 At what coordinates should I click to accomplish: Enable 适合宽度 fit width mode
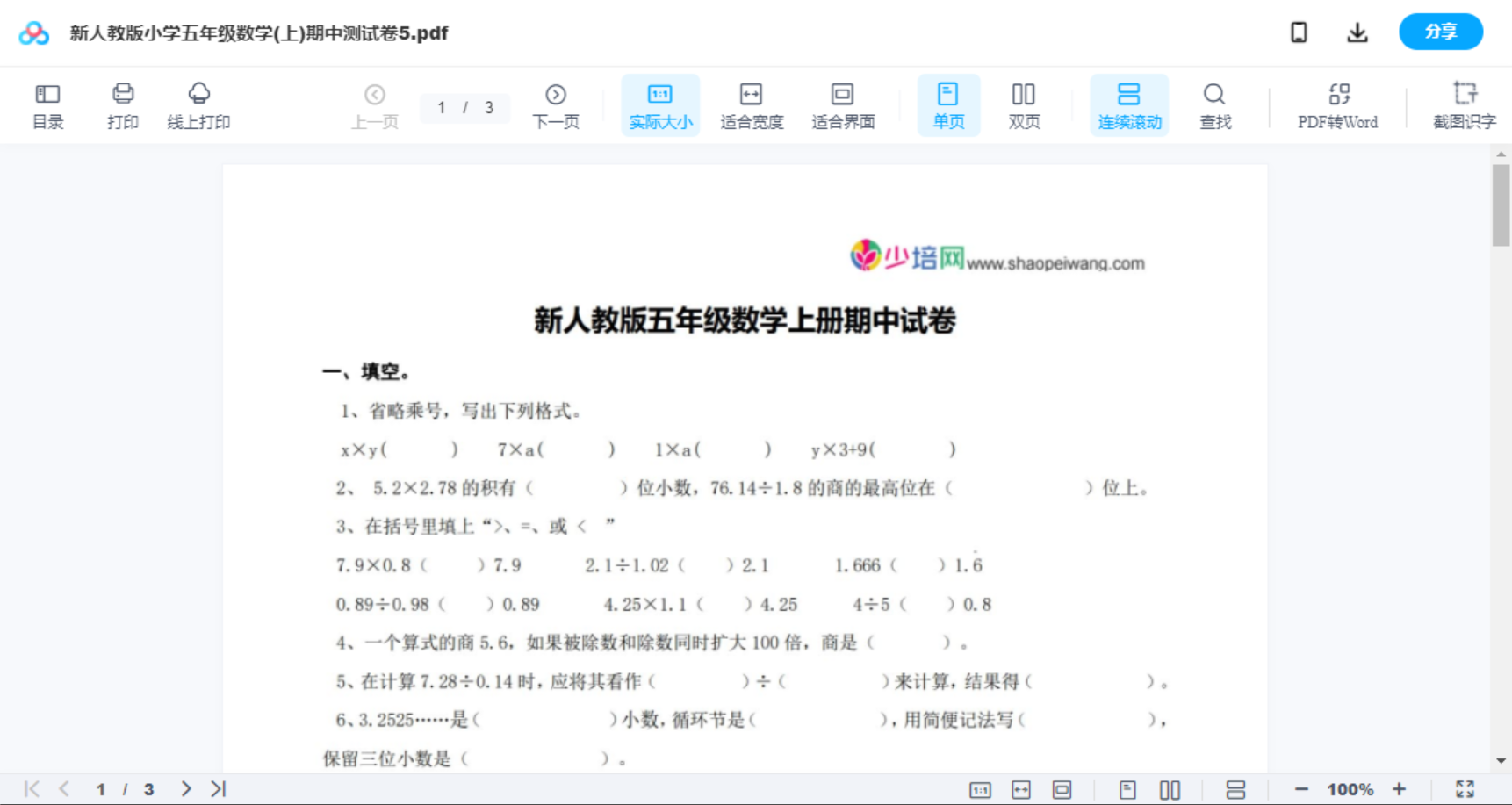tap(752, 104)
